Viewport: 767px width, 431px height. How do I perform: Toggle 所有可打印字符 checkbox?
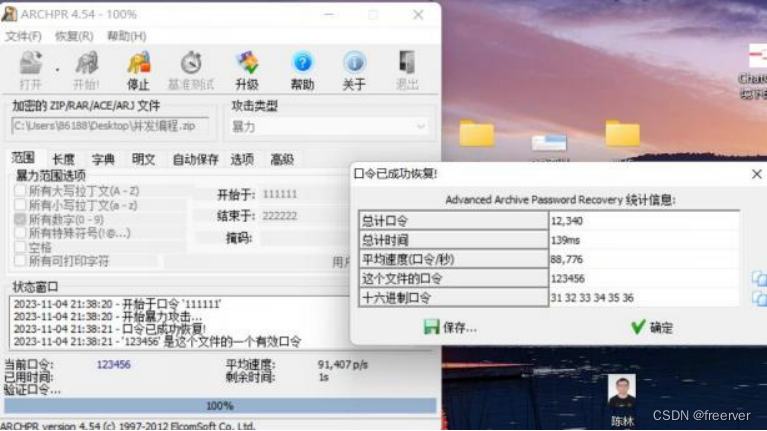pyautogui.click(x=20, y=261)
